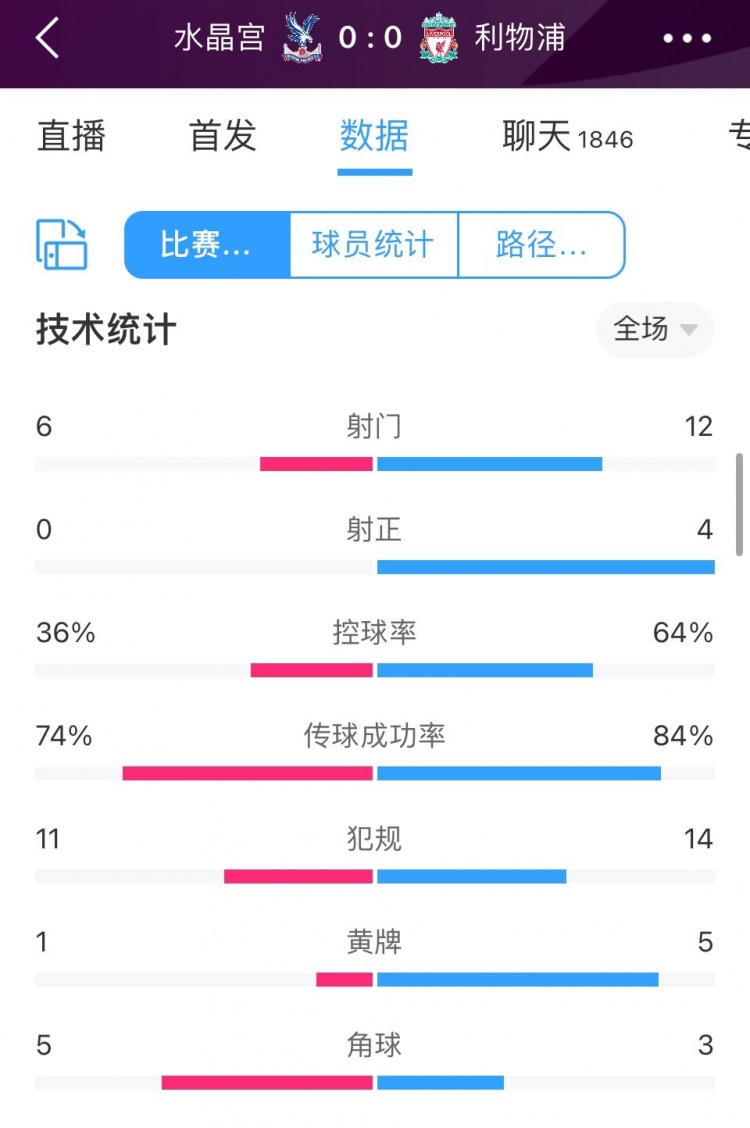The image size is (750, 1128).
Task: Switch to 球员统计 segment
Action: [x=373, y=244]
